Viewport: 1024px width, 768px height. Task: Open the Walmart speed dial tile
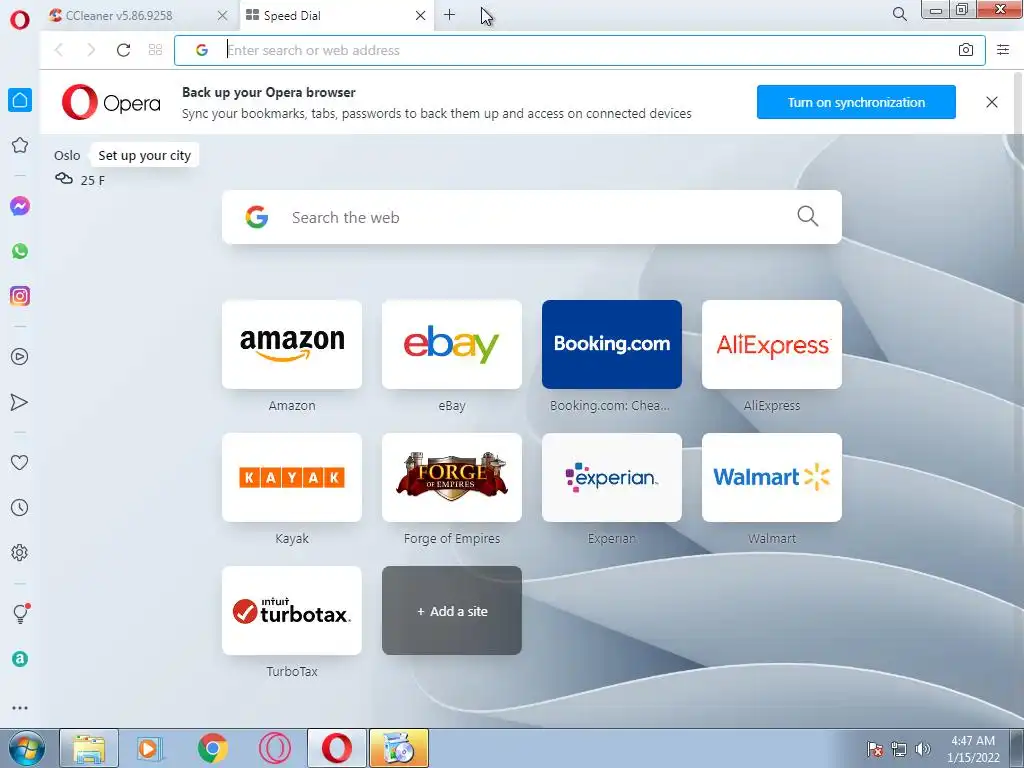point(772,477)
